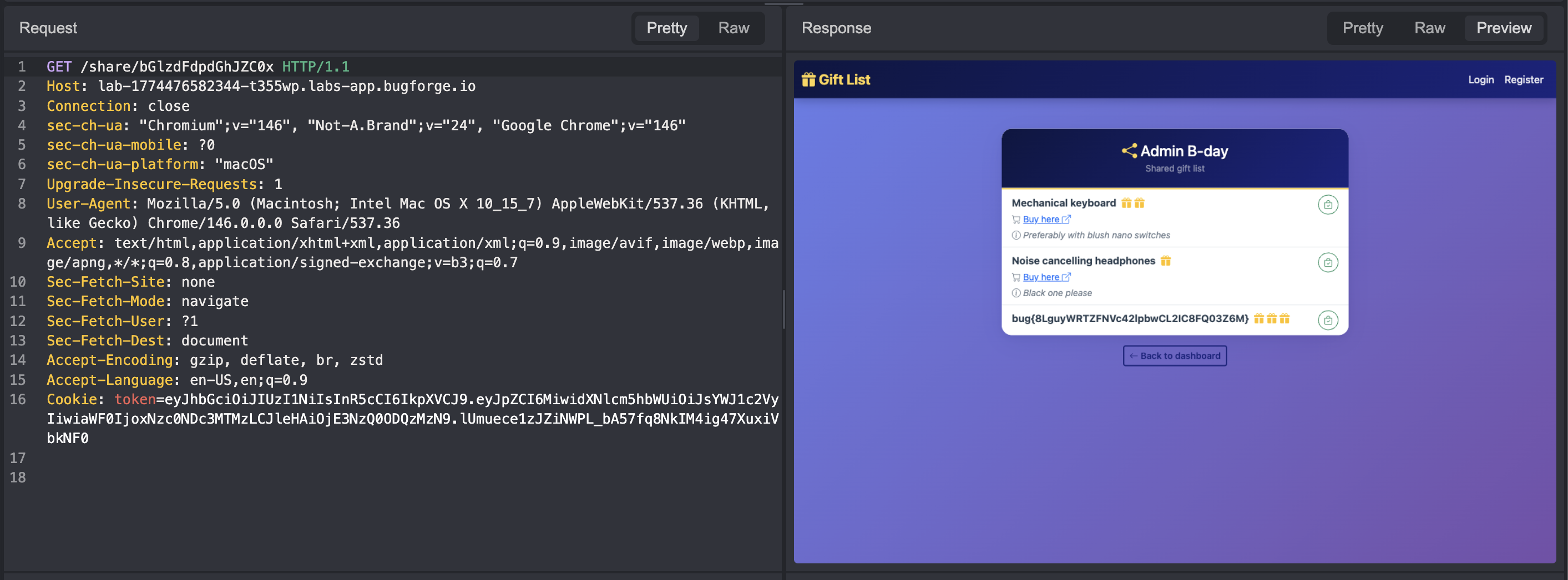Click the Gift List logo icon

point(808,80)
